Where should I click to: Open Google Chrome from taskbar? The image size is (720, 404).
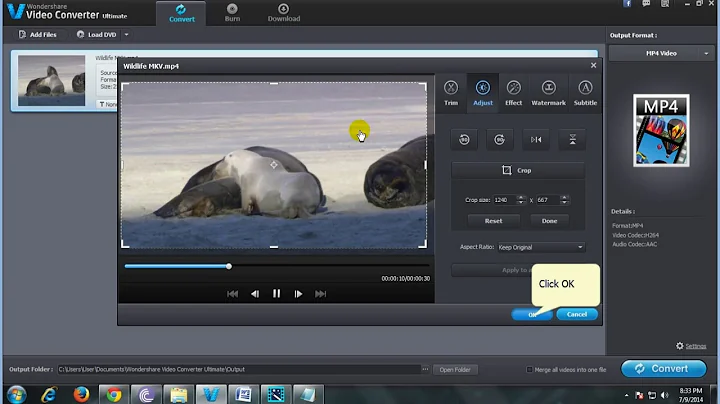[114, 395]
